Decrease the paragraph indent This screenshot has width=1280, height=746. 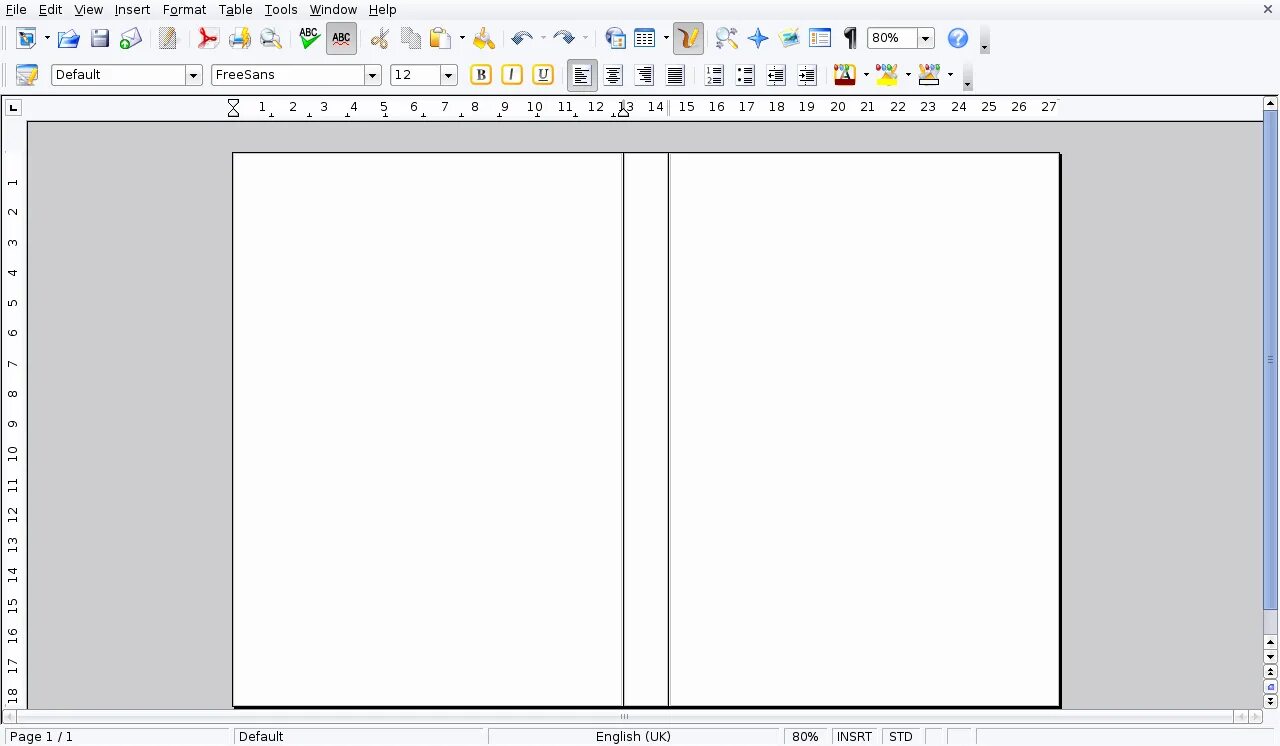pyautogui.click(x=776, y=75)
